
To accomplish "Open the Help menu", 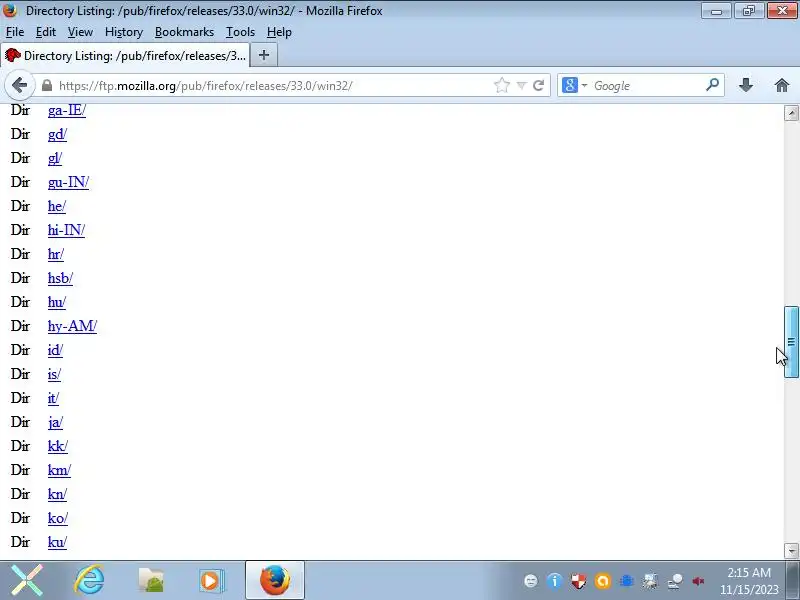I will point(279,32).
